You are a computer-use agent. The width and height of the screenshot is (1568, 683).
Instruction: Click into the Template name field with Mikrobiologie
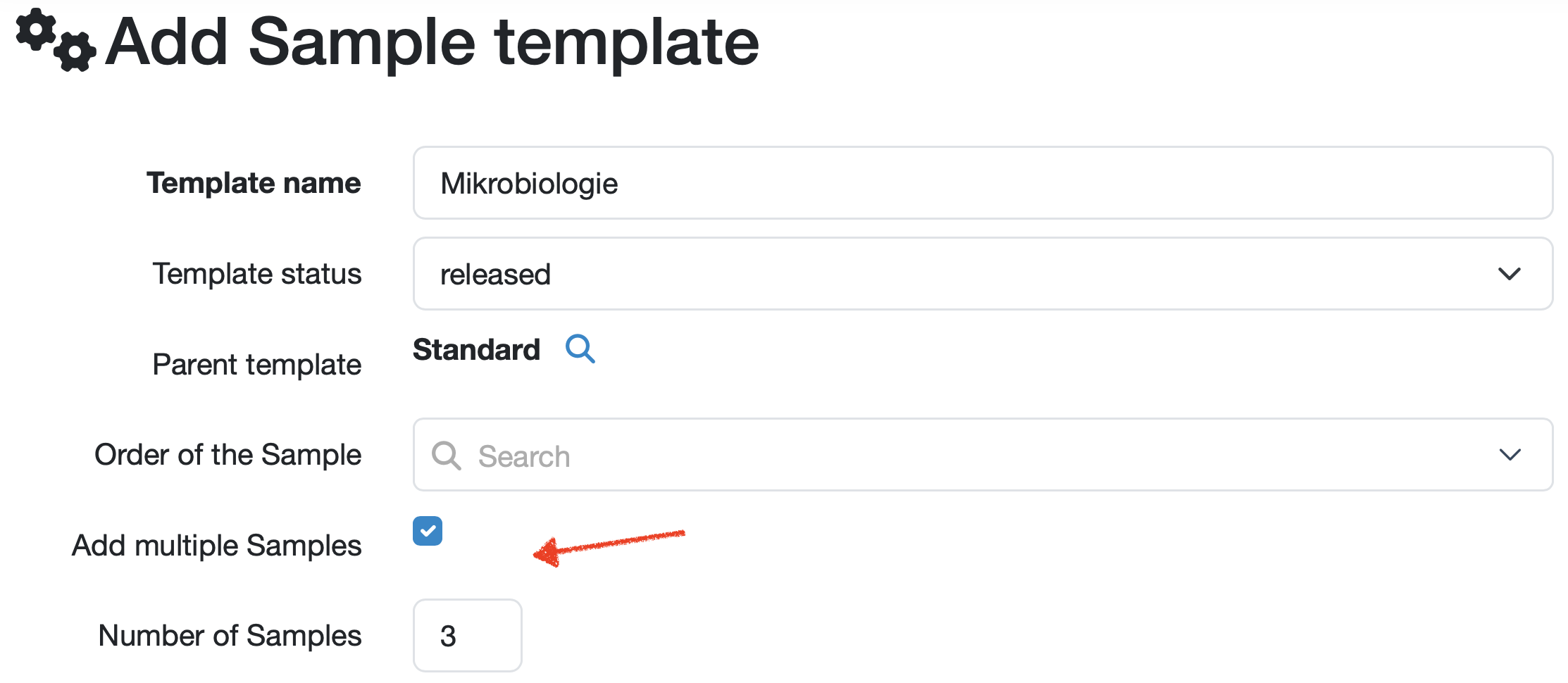983,183
